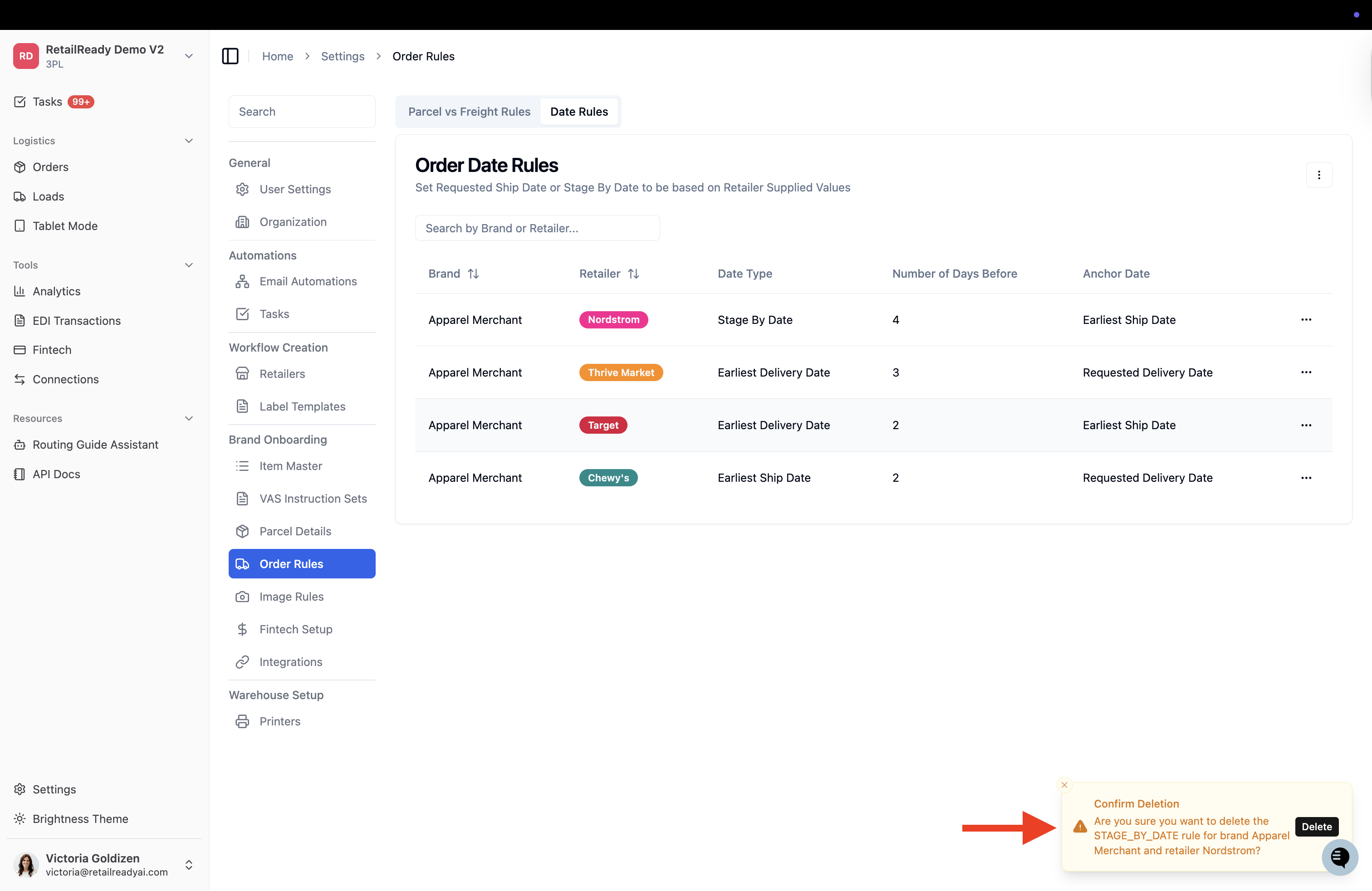Screen dimensions: 1372x891
Task: Focus Search by Brand or Retailer field
Action: tap(537, 228)
